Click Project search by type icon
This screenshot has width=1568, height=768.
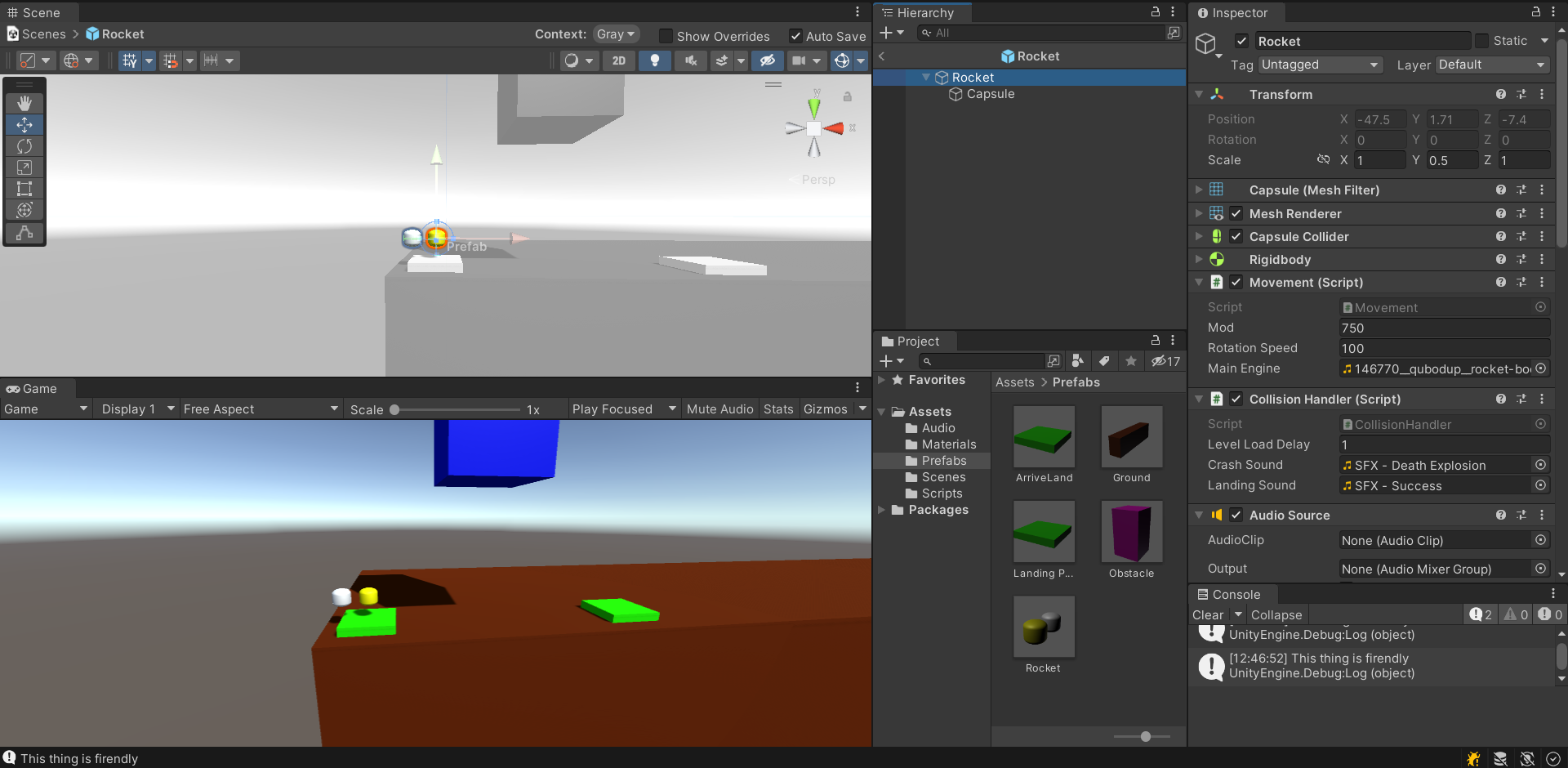tap(1078, 360)
